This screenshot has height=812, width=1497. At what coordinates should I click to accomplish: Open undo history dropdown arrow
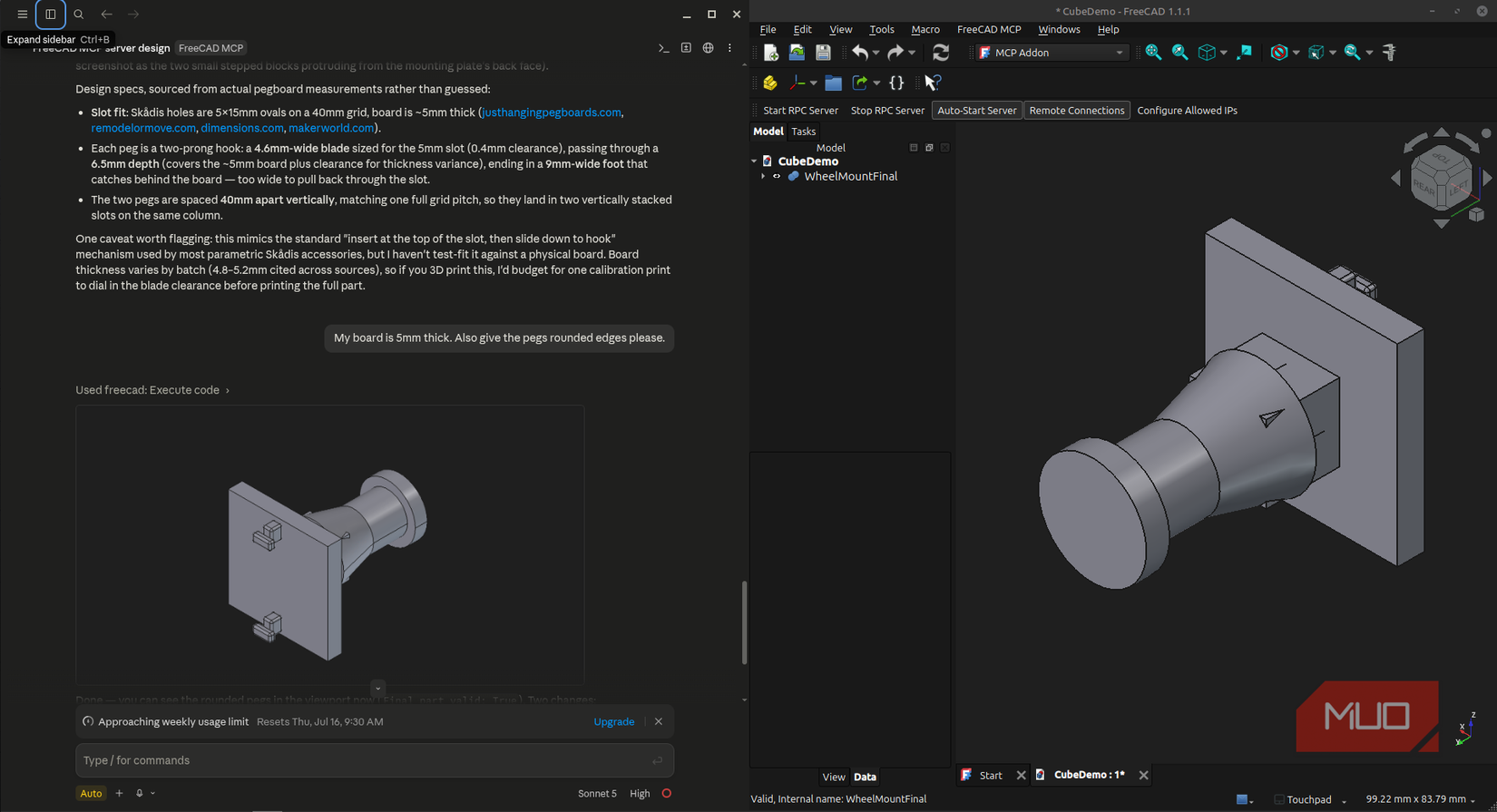tap(876, 53)
